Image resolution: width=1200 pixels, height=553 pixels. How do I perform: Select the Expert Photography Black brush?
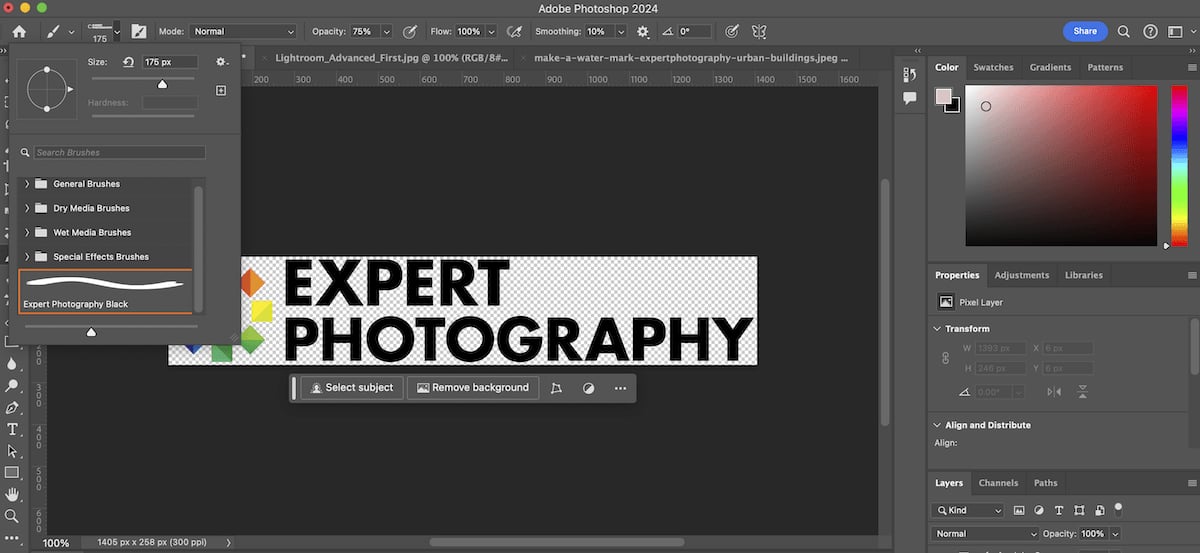point(105,291)
